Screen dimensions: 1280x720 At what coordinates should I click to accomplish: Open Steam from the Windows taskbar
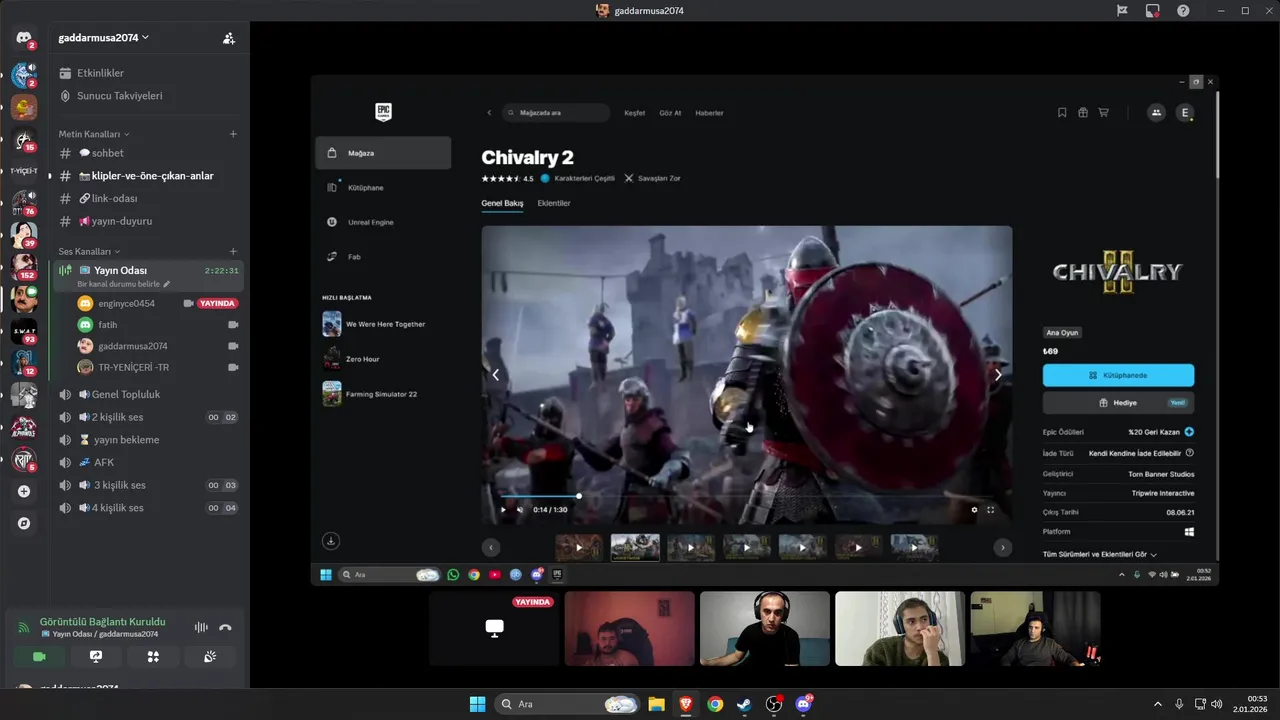(x=744, y=704)
